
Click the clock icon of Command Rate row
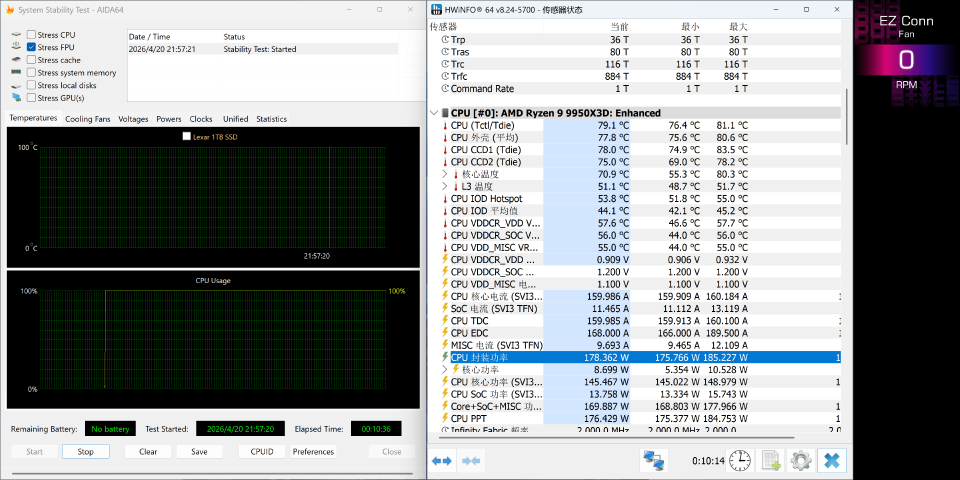[445, 89]
